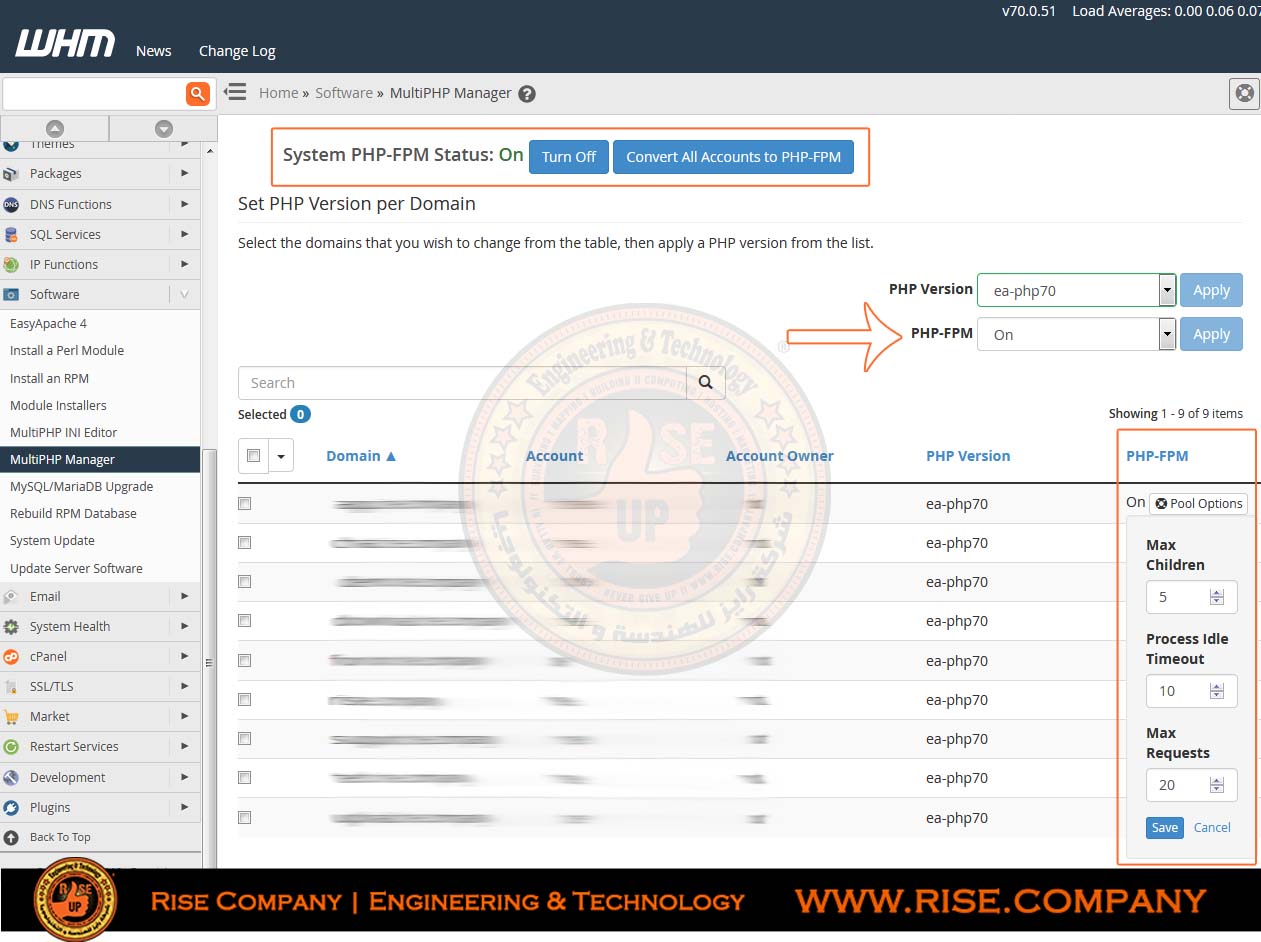This screenshot has height=942, width=1261.
Task: Adjust Process Idle Timeout value spinner
Action: point(1217,691)
